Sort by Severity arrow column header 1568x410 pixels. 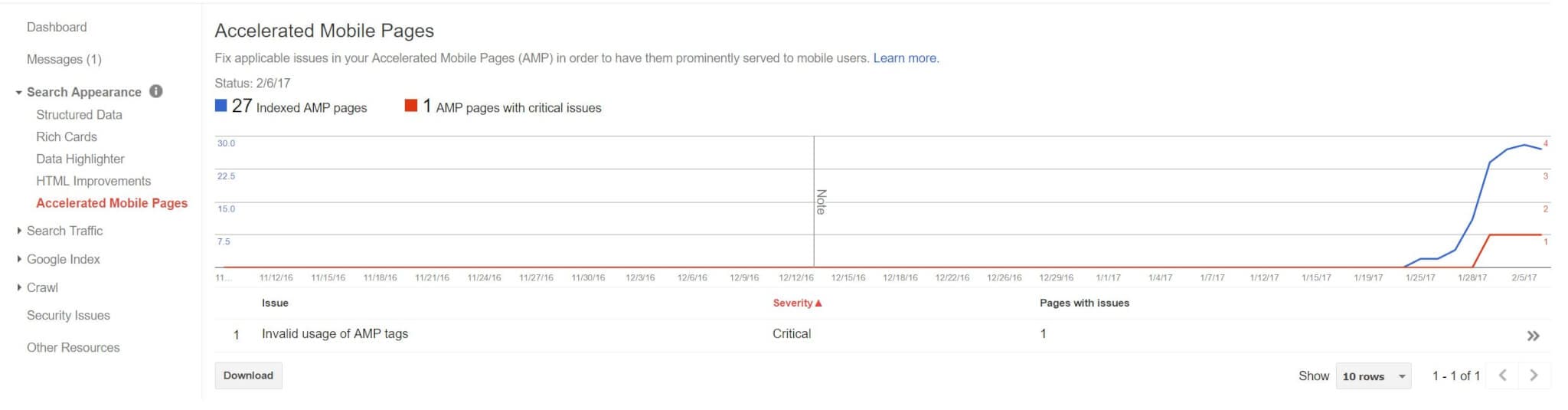click(797, 303)
